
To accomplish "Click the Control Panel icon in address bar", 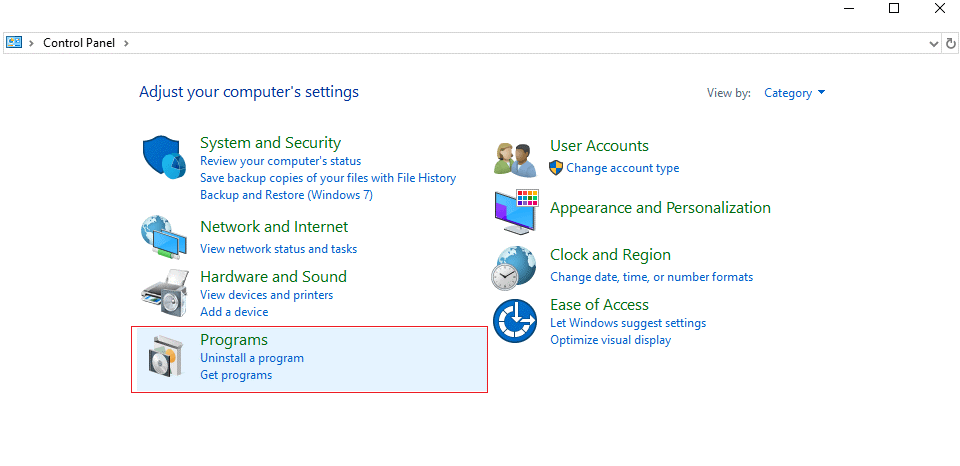I will (13, 43).
